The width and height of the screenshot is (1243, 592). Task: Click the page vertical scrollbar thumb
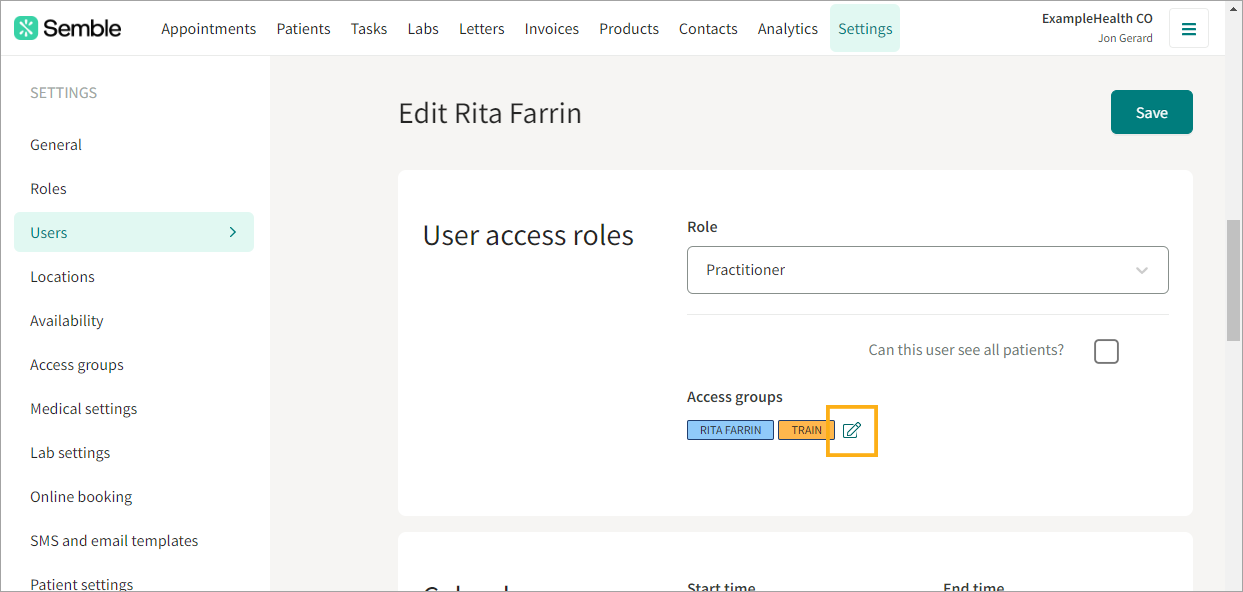(1234, 280)
